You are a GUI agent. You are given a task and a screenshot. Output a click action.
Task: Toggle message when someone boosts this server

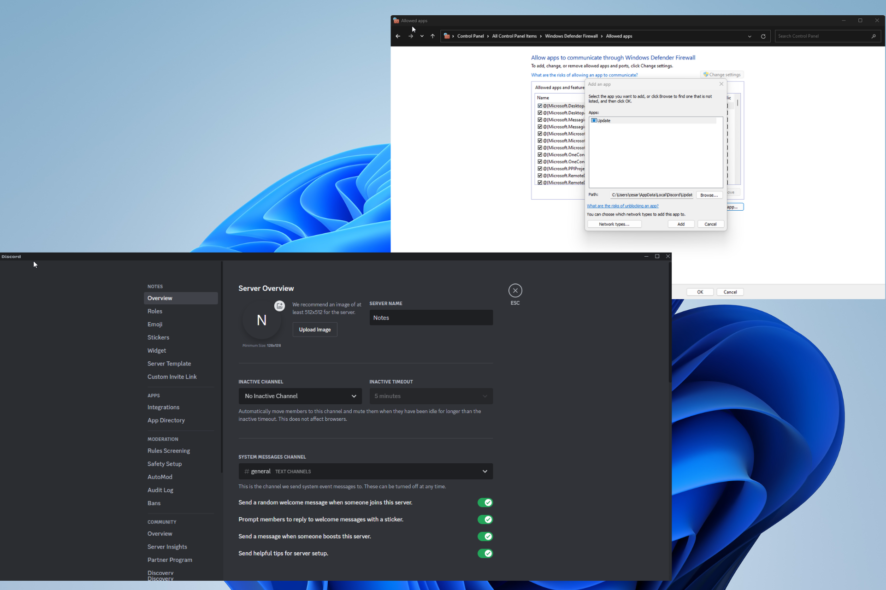[485, 536]
